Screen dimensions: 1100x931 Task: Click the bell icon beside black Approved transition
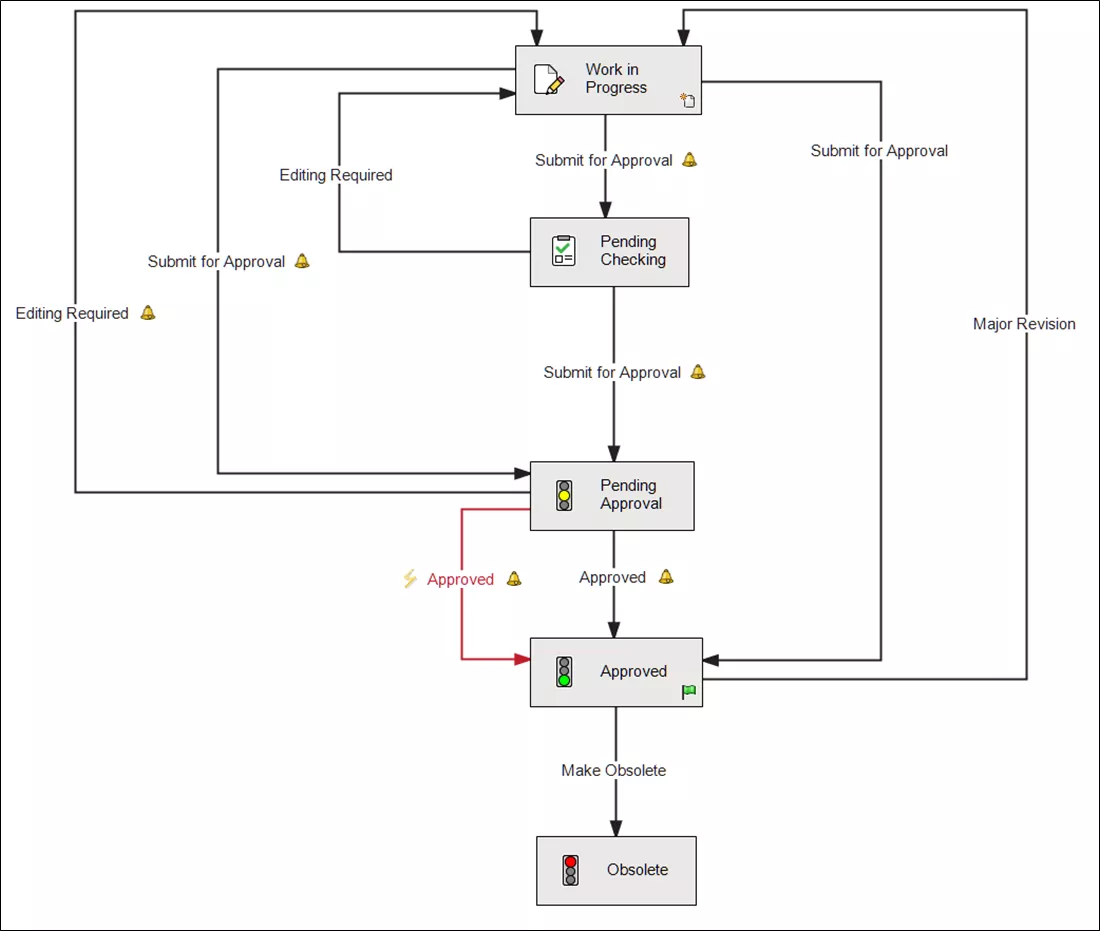666,577
